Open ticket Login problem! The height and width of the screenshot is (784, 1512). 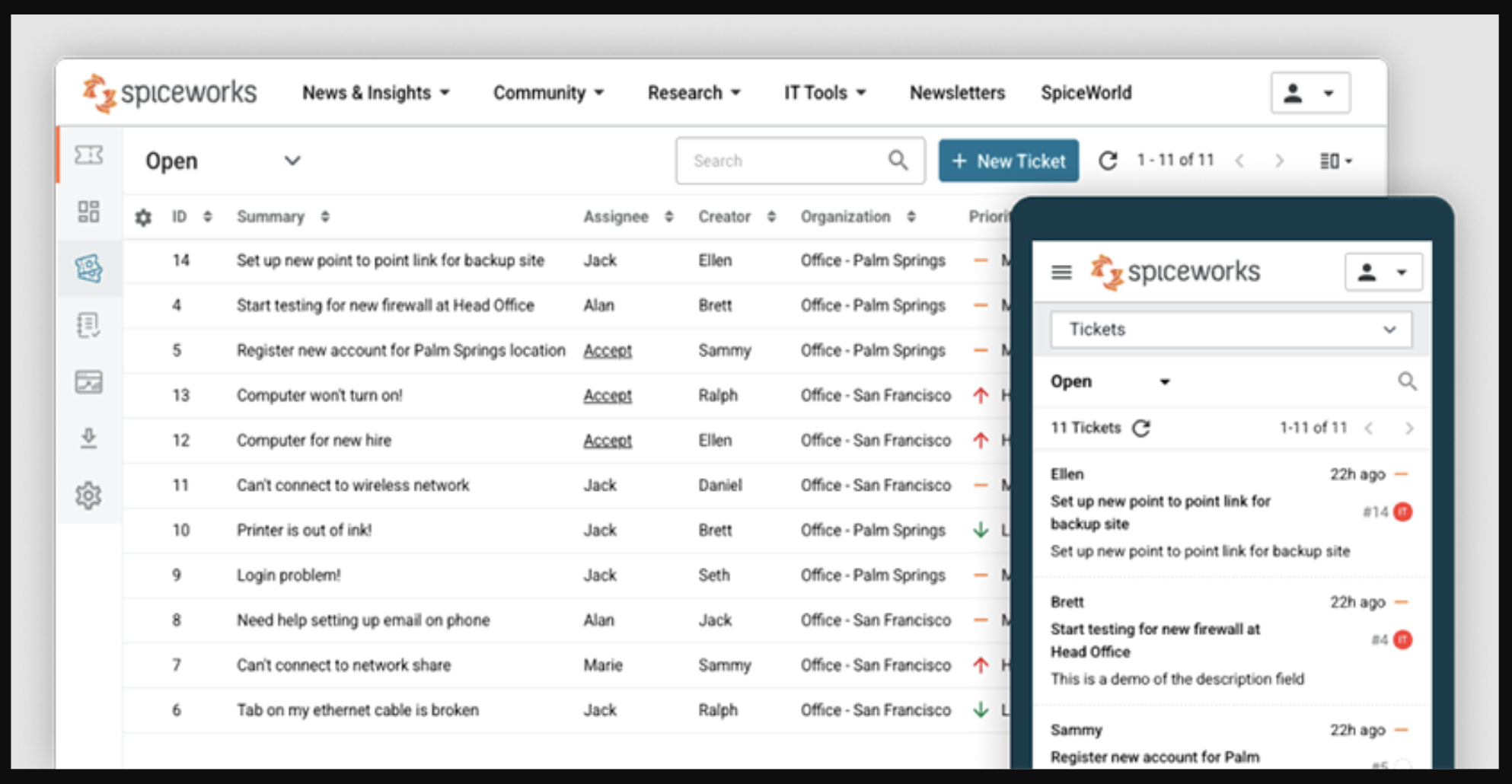click(289, 575)
